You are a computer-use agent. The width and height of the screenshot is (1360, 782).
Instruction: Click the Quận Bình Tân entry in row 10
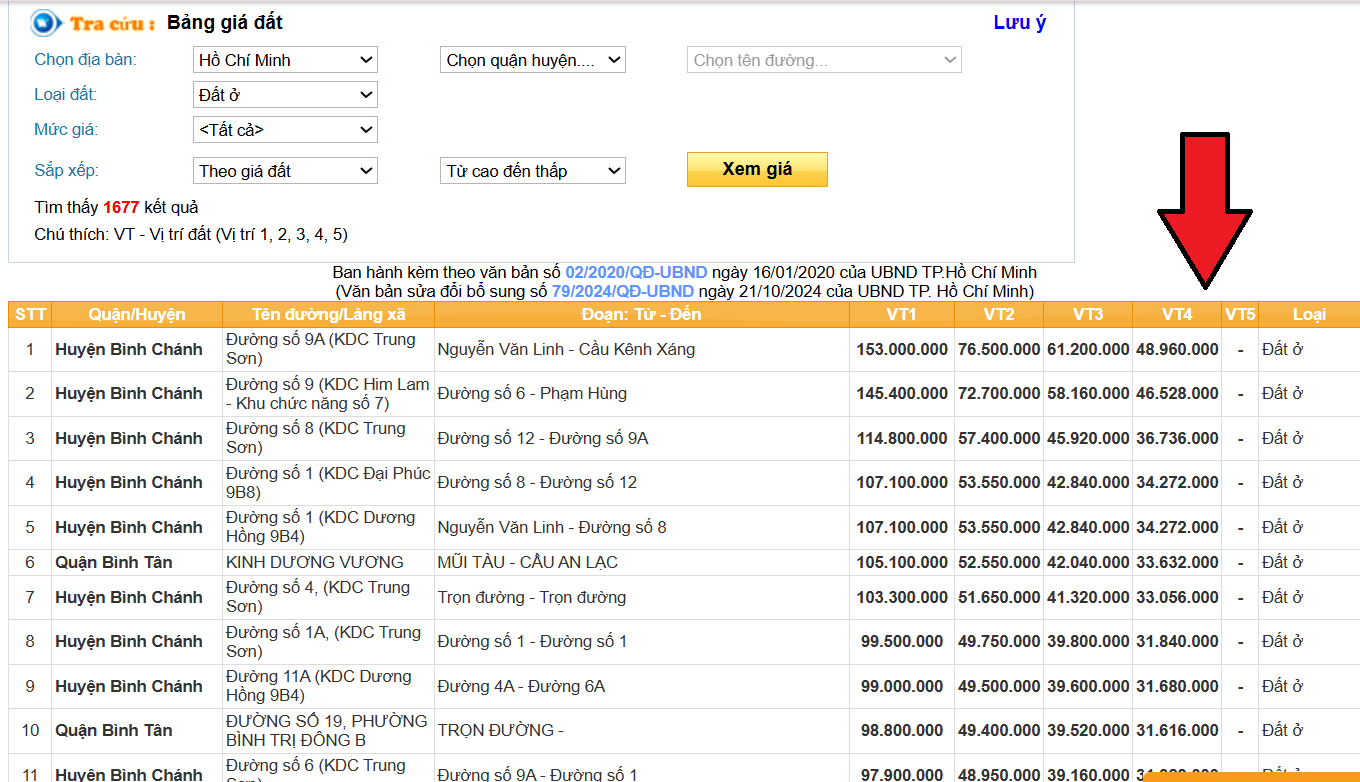(x=114, y=730)
